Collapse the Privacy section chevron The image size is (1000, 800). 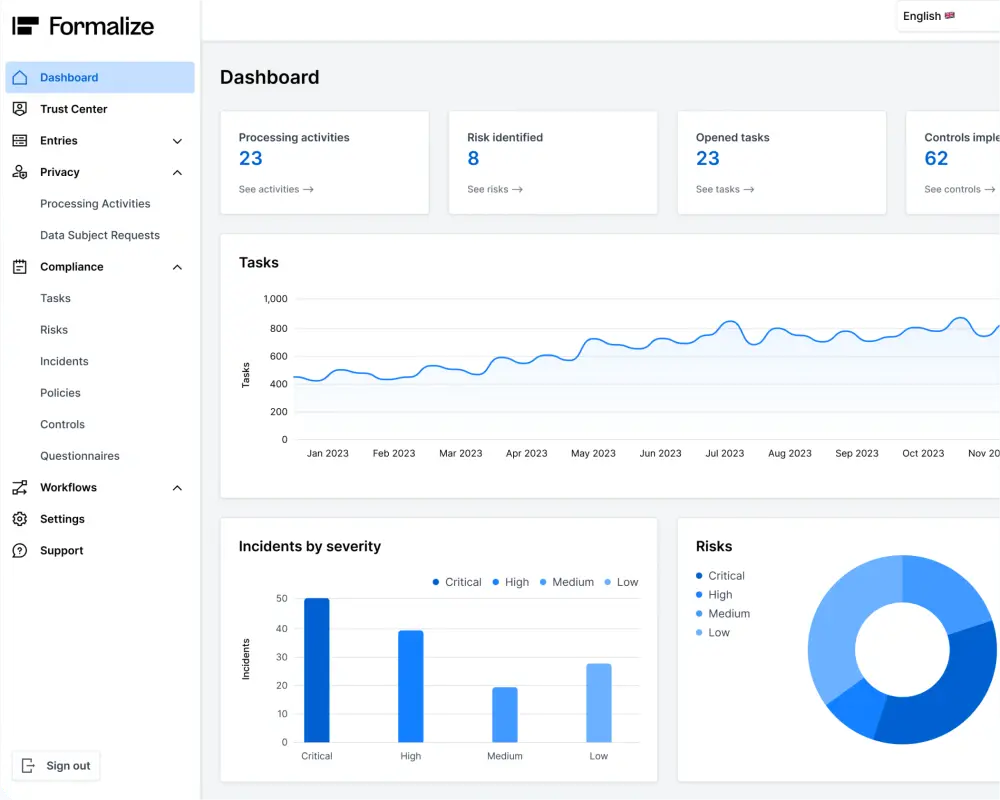click(177, 172)
